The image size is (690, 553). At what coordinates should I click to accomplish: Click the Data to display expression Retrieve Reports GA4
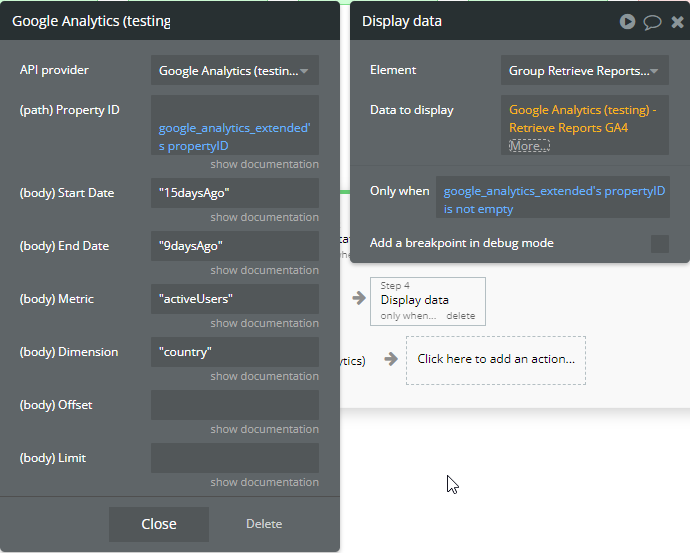point(584,125)
